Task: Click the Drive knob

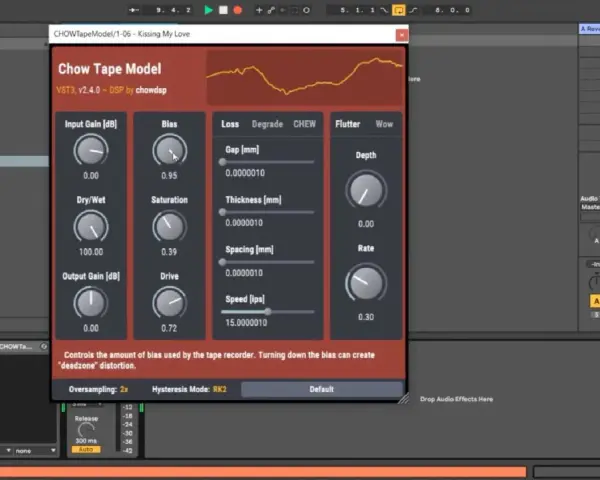Action: pyautogui.click(x=170, y=302)
